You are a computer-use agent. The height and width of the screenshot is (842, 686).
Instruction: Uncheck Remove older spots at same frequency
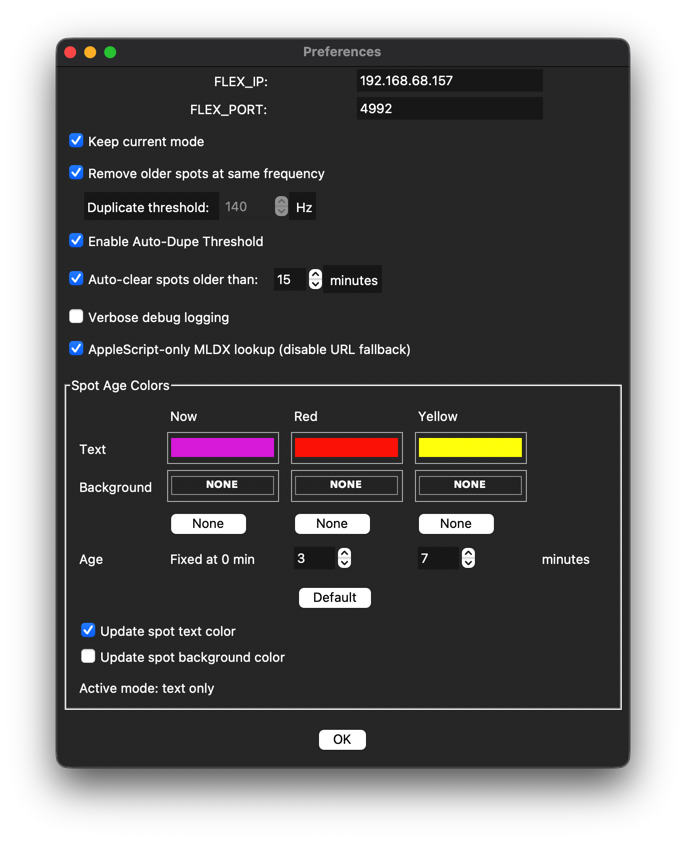[x=76, y=173]
